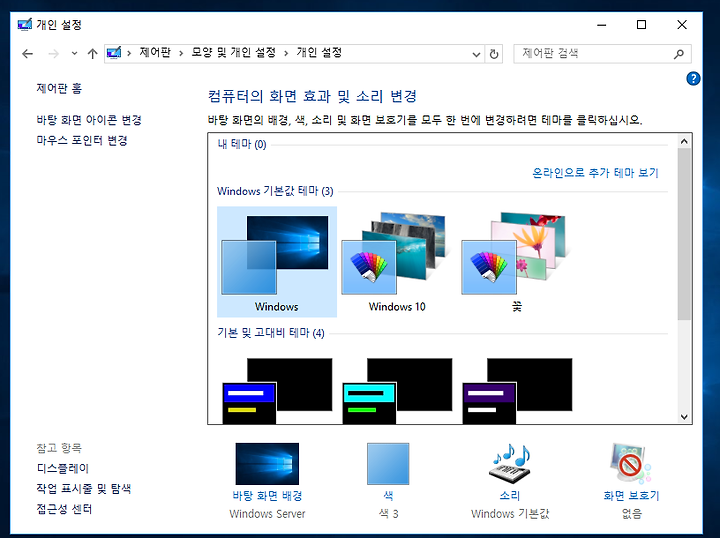Select the 꽃 theme thumbnail

[x=517, y=262]
